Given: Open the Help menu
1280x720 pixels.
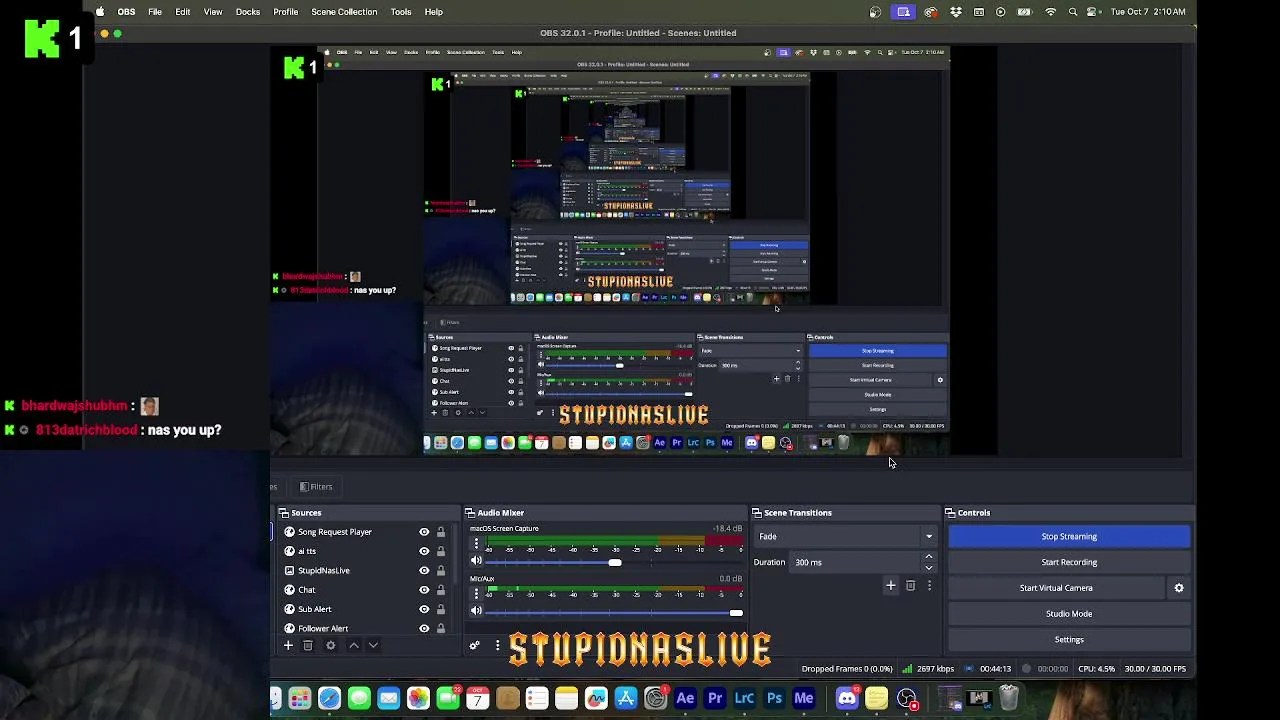Looking at the screenshot, I should 434,12.
